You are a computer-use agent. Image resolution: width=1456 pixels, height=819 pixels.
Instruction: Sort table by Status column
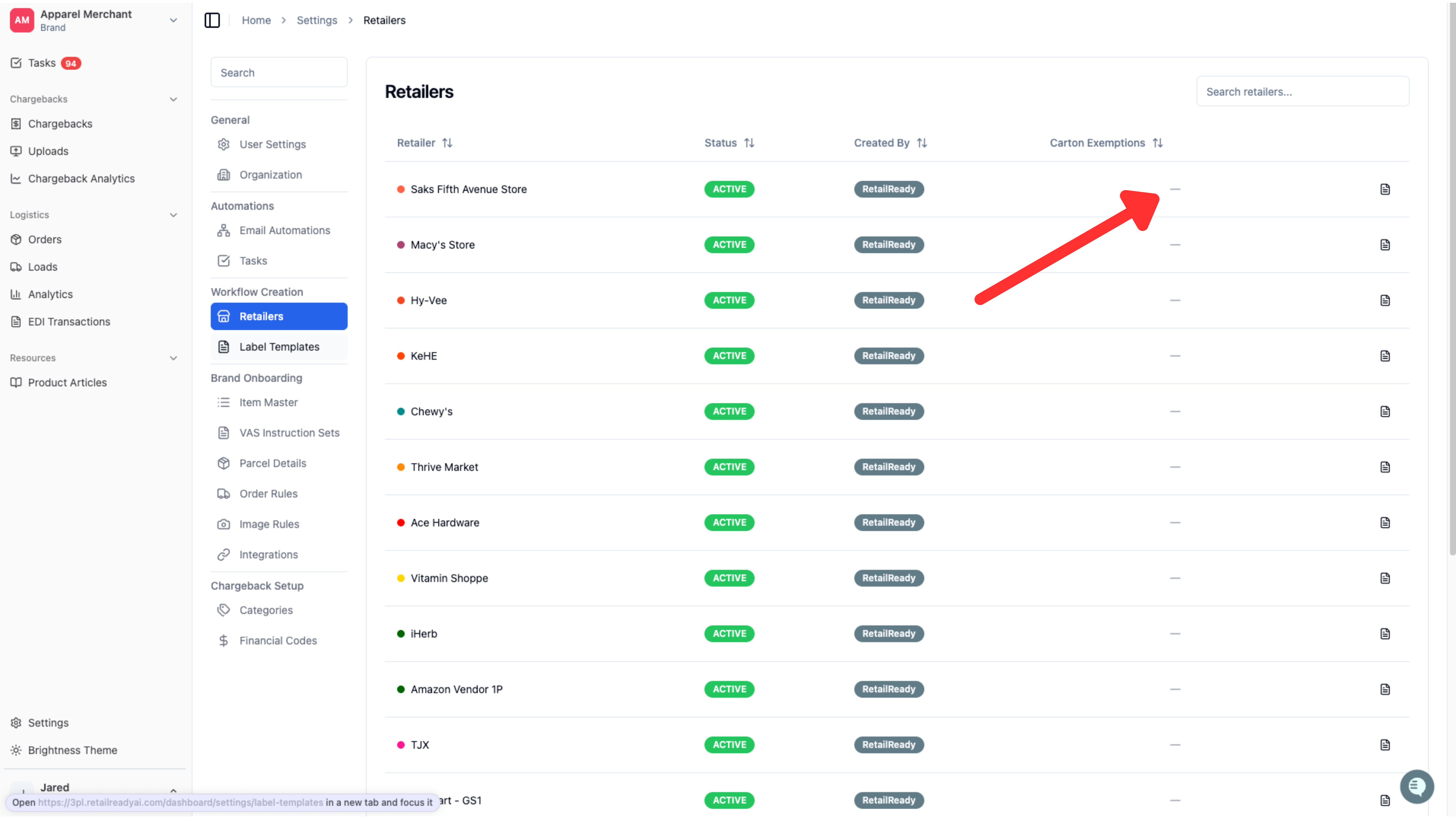coord(729,143)
